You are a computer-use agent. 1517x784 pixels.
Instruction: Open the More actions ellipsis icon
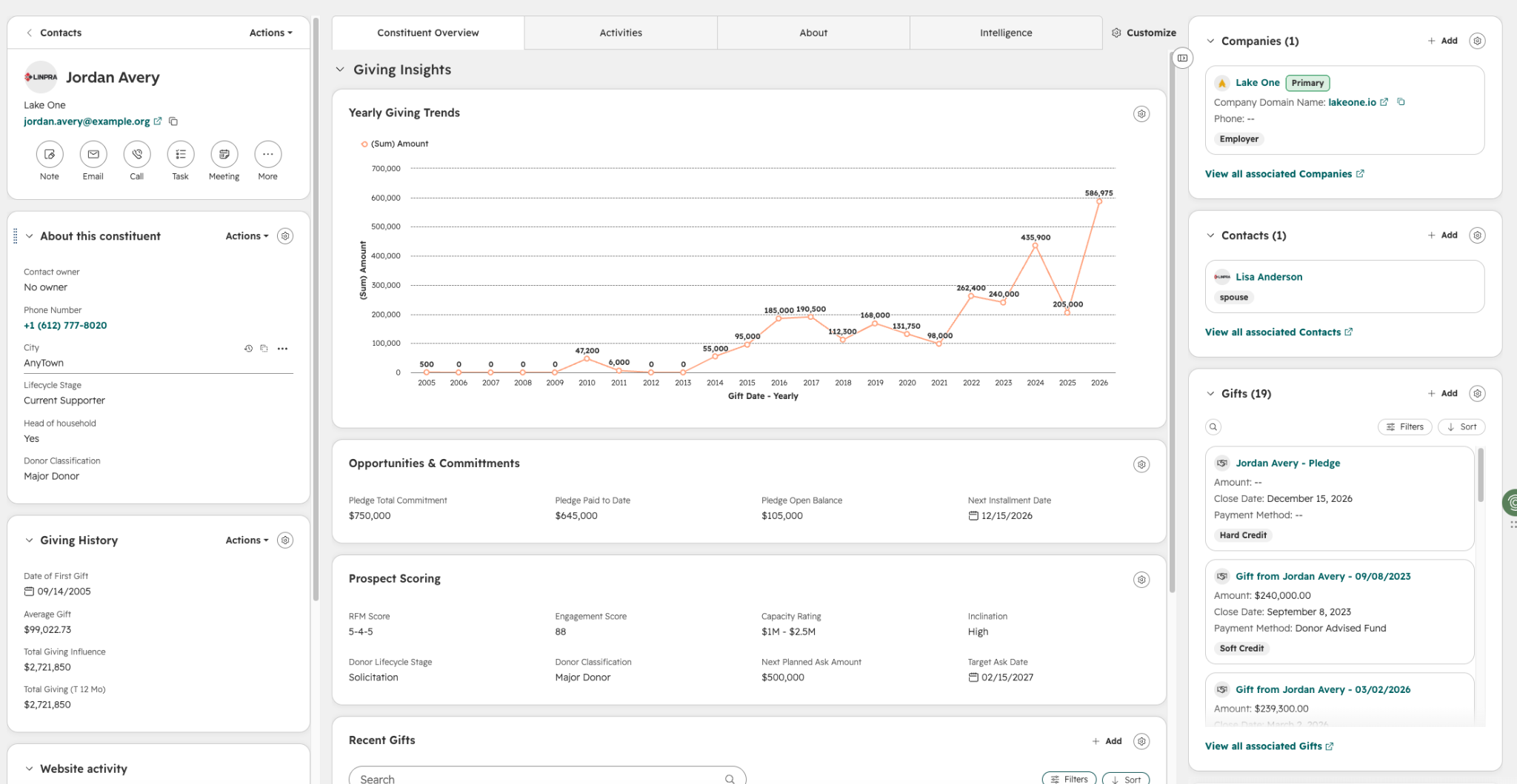pyautogui.click(x=268, y=154)
